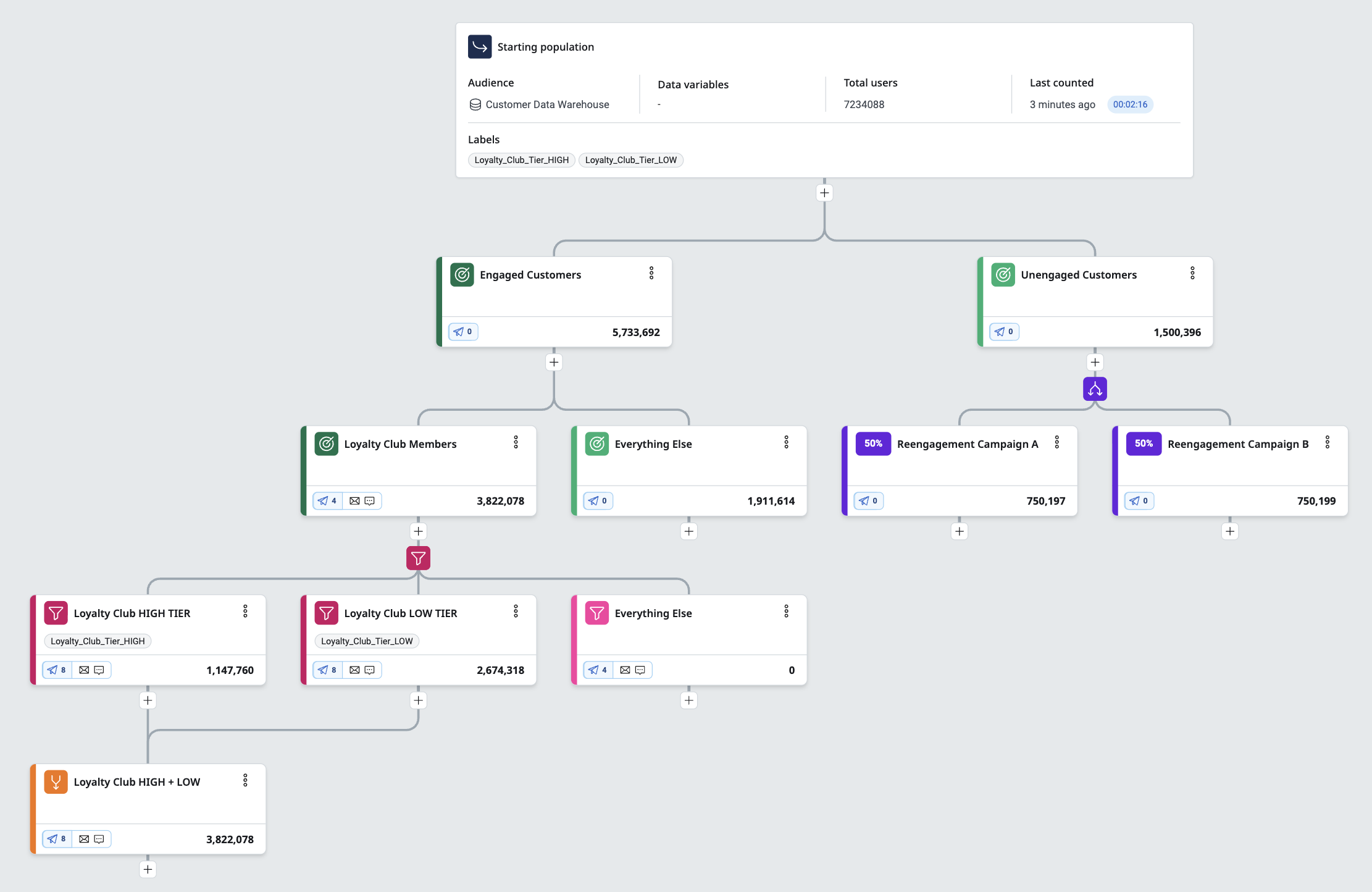The image size is (1372, 892).
Task: Click the SMS message icon on Loyalty Club LOW TIER card
Action: (x=370, y=670)
